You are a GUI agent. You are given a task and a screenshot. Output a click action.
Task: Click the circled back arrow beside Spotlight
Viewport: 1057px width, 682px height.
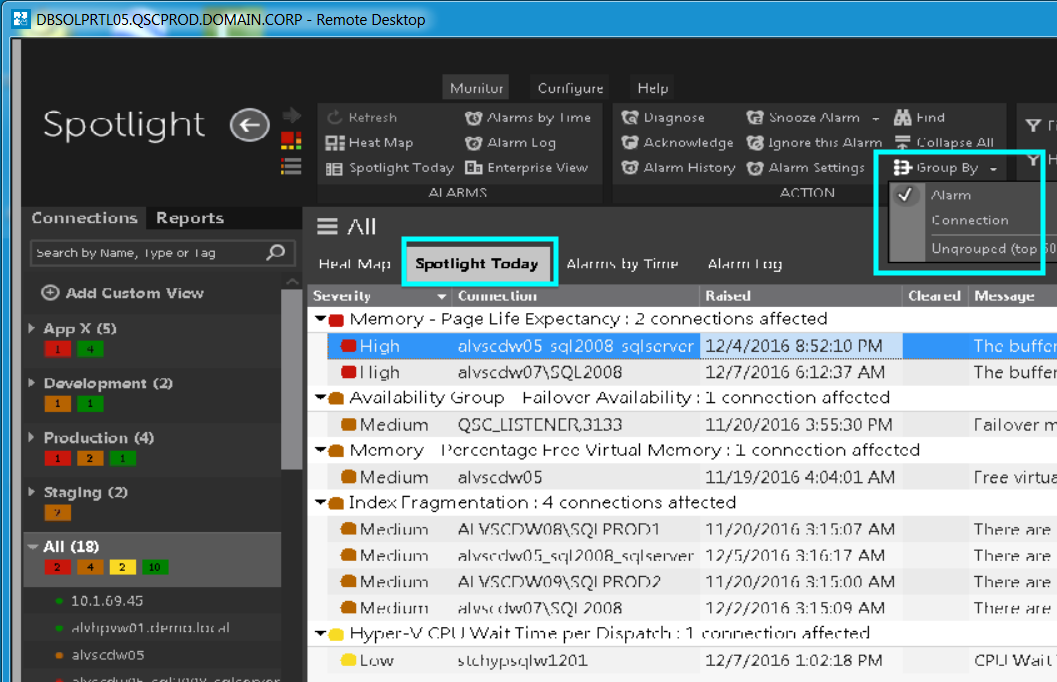click(249, 125)
